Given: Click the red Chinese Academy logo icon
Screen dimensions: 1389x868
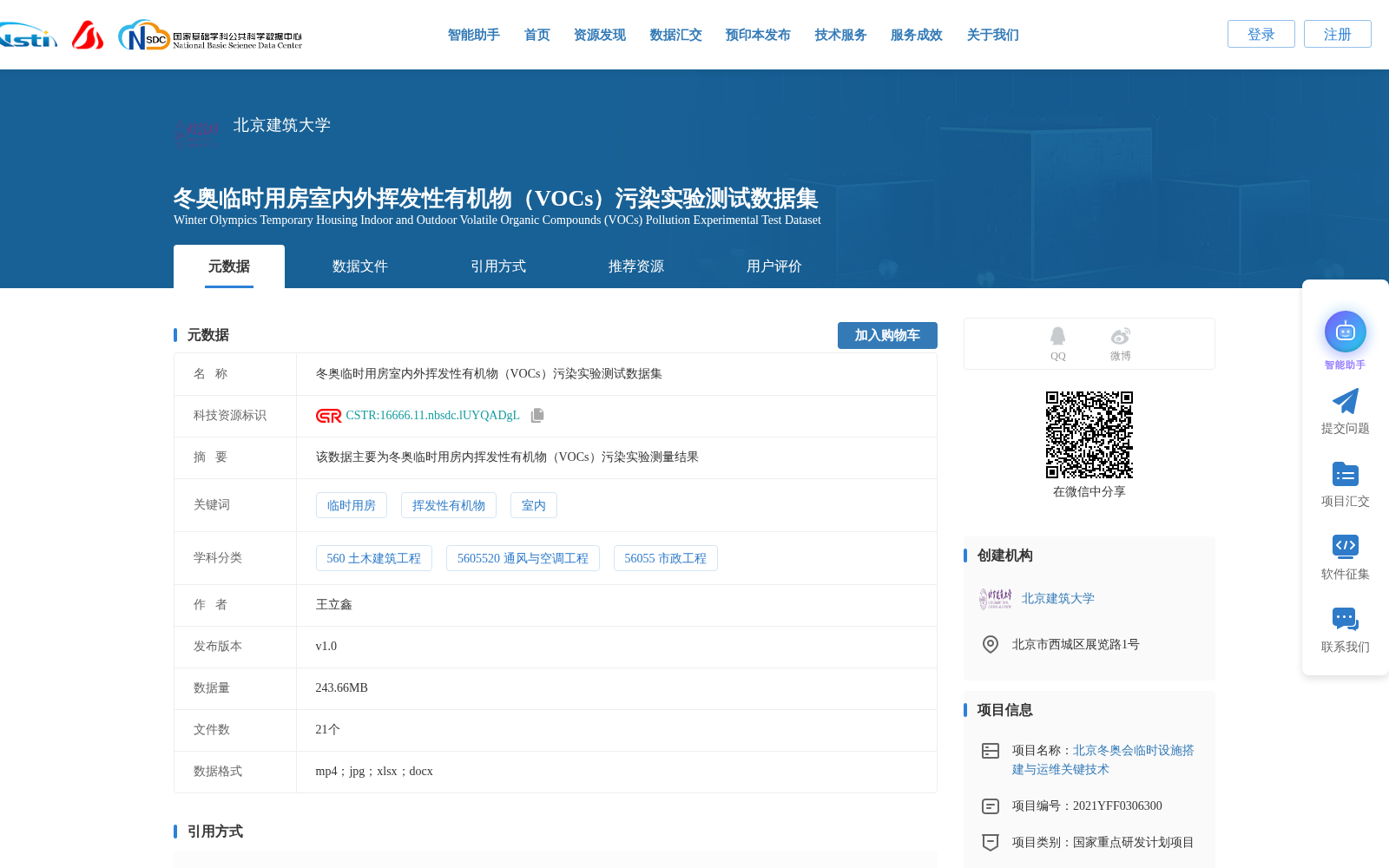Looking at the screenshot, I should (88, 35).
